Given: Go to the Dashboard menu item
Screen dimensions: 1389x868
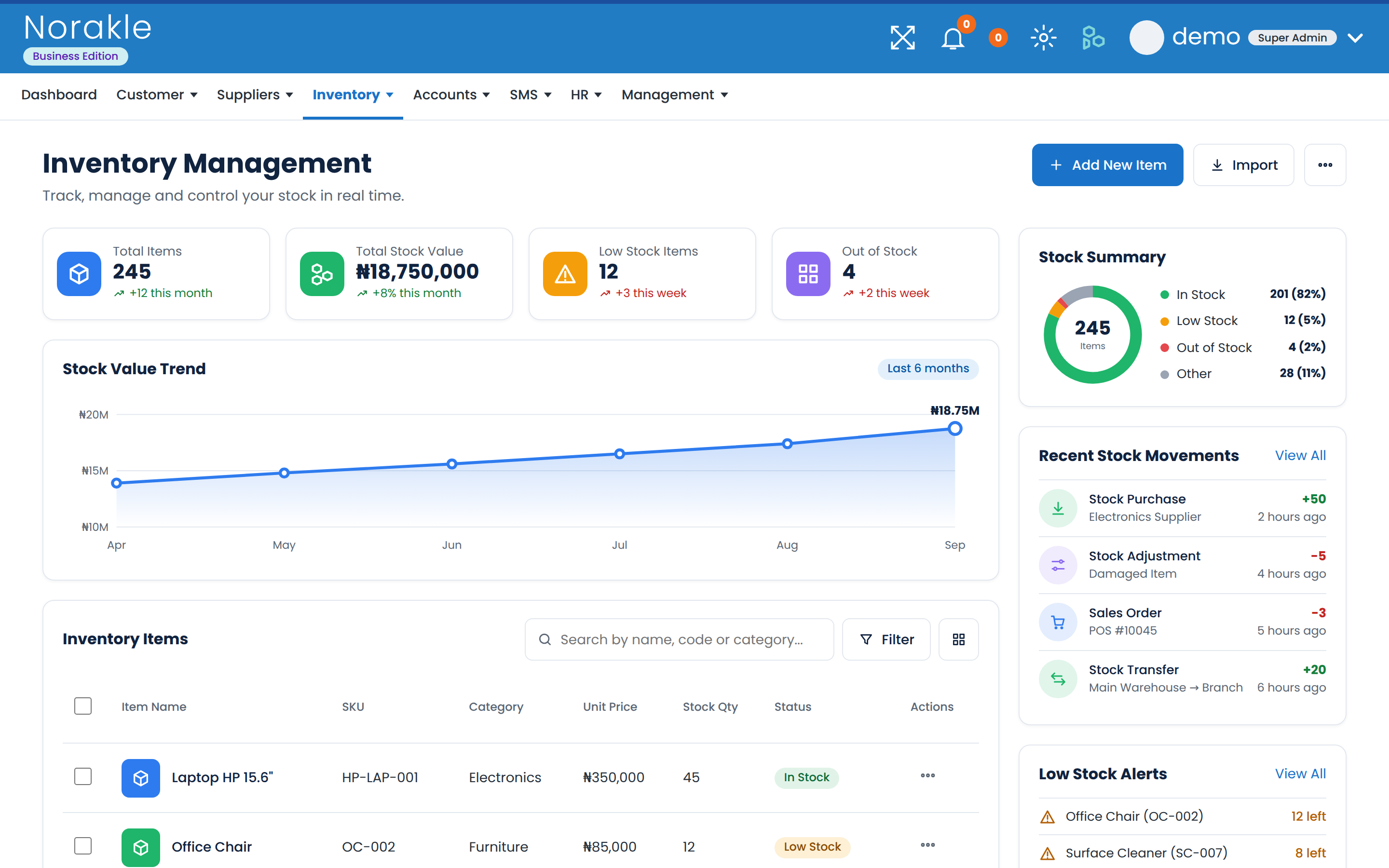Looking at the screenshot, I should (59, 95).
